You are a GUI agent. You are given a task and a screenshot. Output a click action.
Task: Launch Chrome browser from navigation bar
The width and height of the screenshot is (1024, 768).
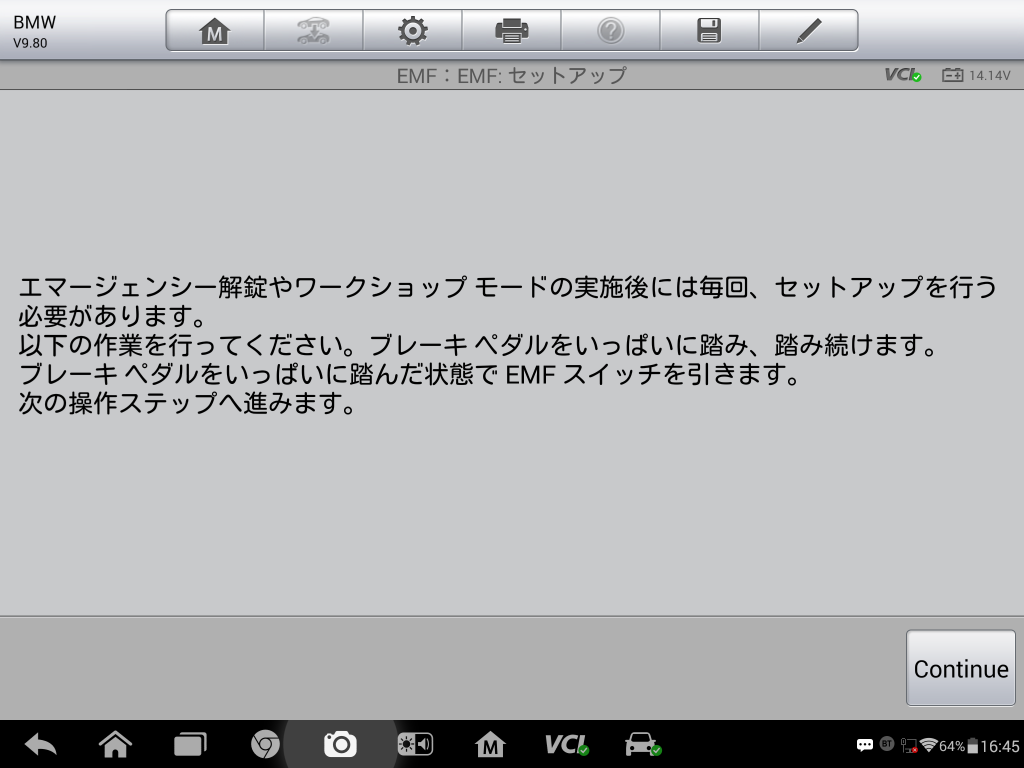[265, 744]
